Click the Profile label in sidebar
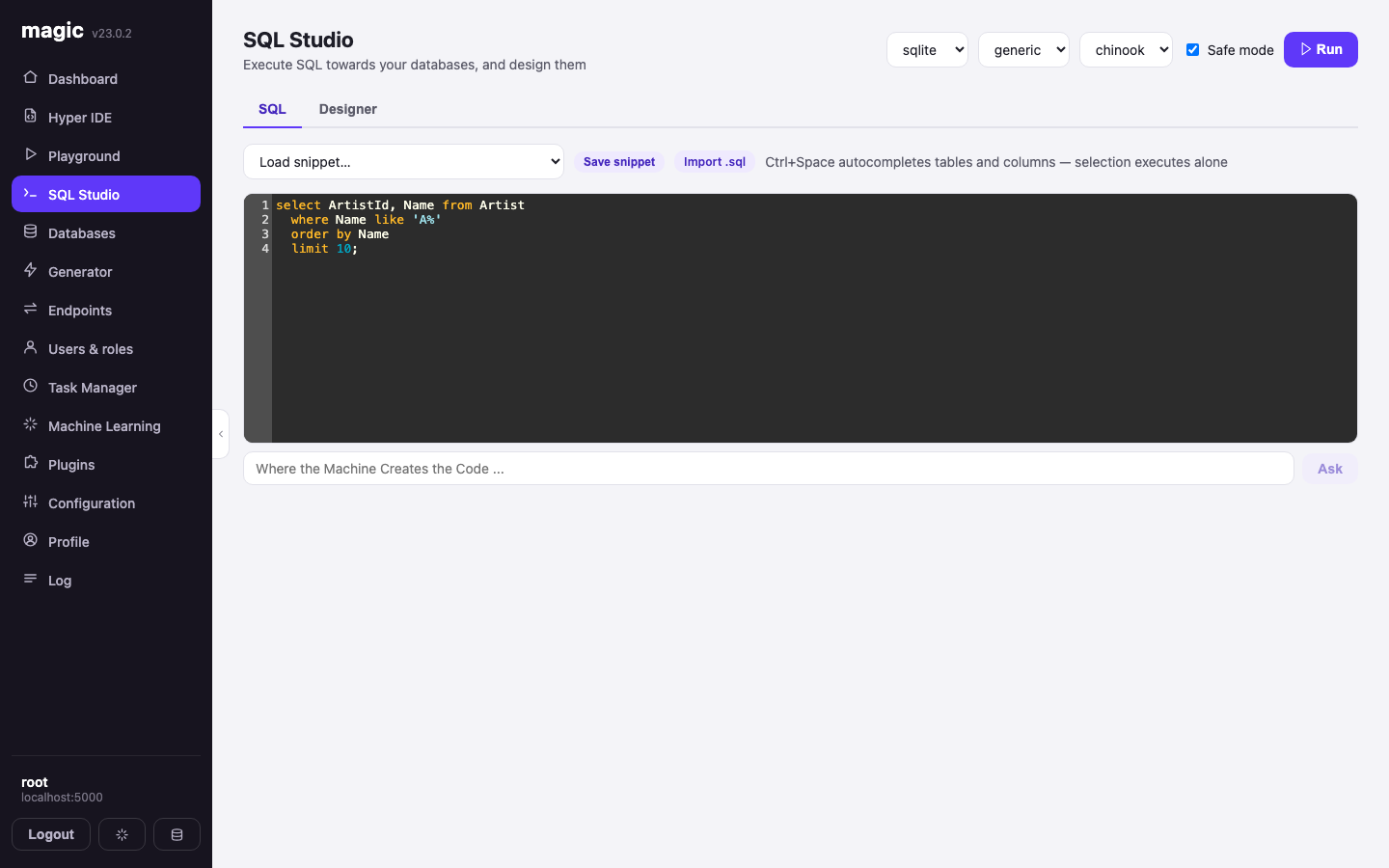Image resolution: width=1389 pixels, height=868 pixels. 68,542
